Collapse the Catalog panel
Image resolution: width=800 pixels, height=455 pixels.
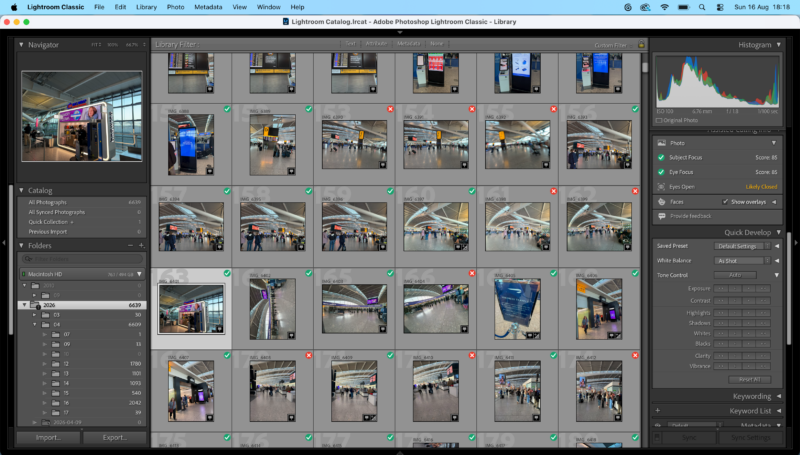pyautogui.click(x=21, y=190)
